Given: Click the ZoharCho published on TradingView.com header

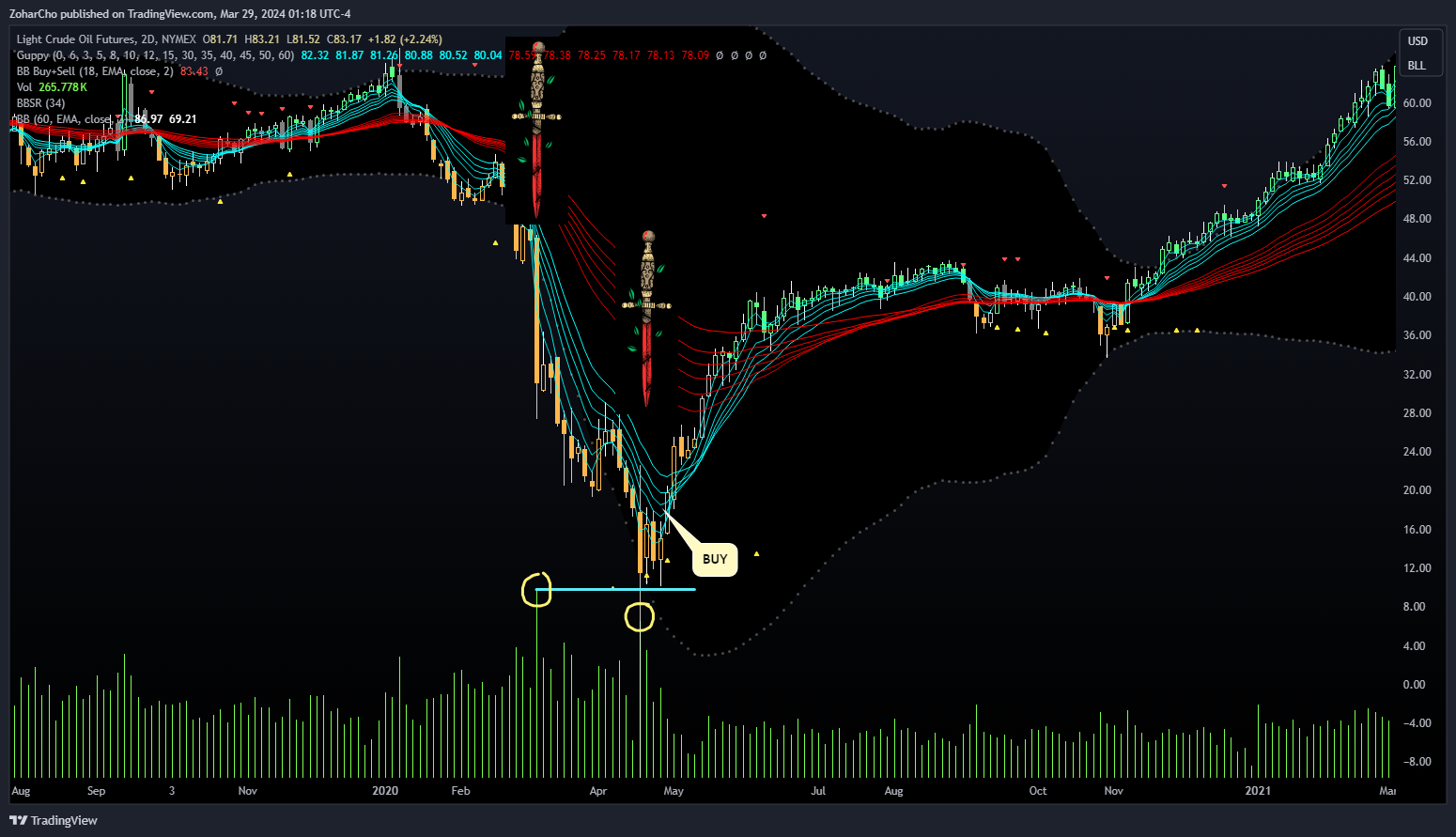Looking at the screenshot, I should pos(179,13).
